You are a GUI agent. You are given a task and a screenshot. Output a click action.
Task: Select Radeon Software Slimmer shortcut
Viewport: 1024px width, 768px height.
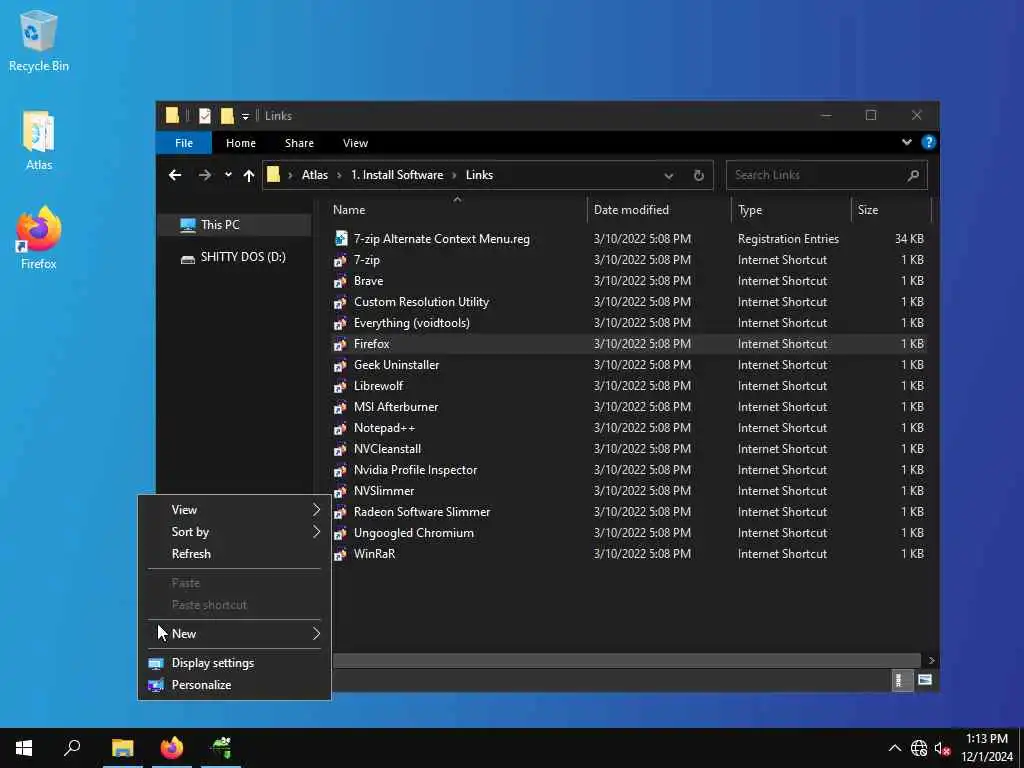pyautogui.click(x=422, y=512)
